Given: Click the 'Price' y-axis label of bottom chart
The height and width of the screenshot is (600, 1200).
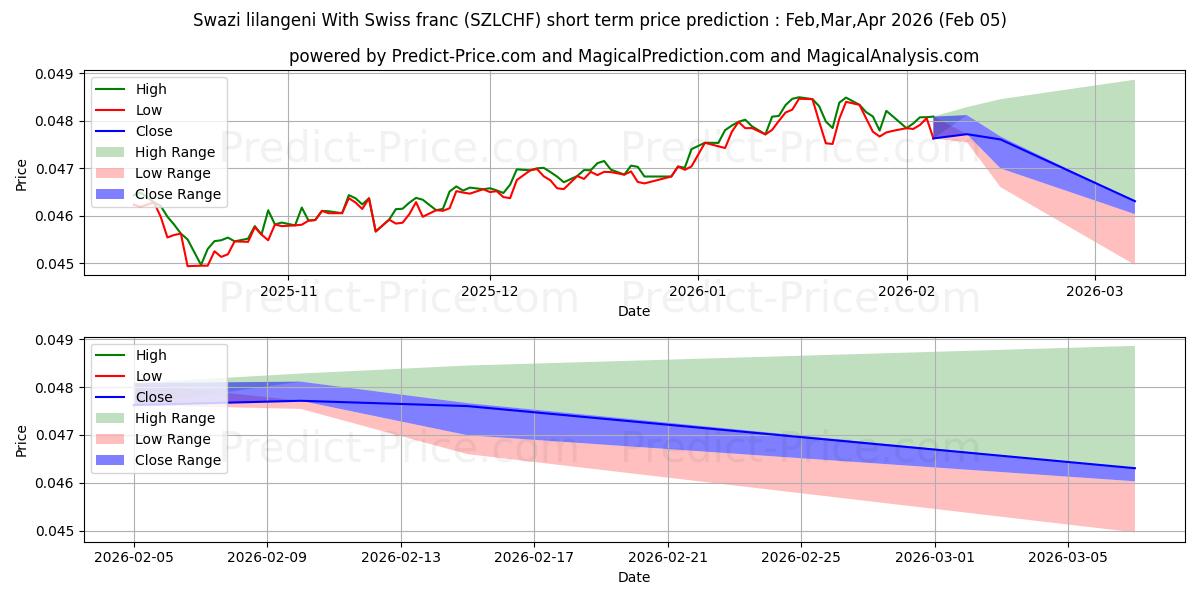Looking at the screenshot, I should click(22, 440).
